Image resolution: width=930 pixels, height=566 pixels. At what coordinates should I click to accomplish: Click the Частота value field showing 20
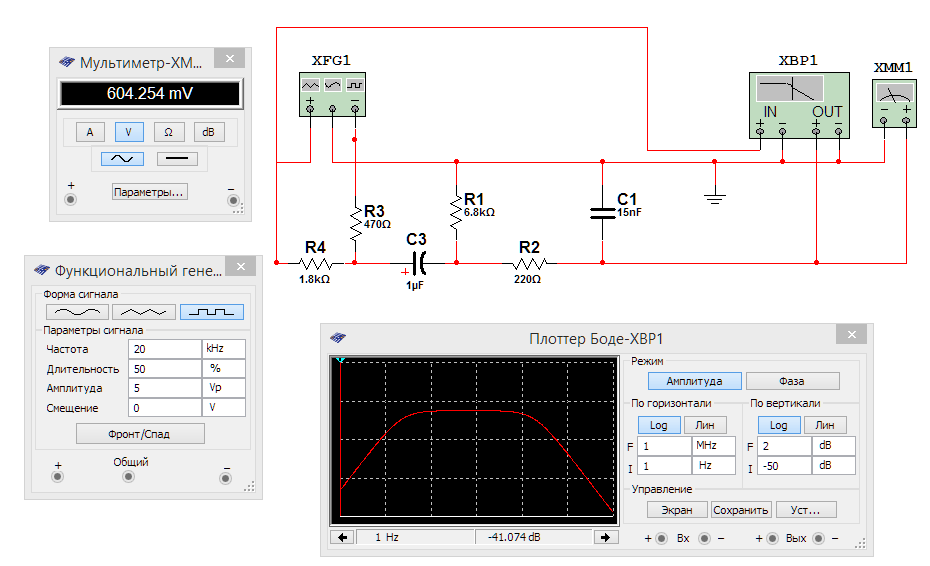point(164,349)
